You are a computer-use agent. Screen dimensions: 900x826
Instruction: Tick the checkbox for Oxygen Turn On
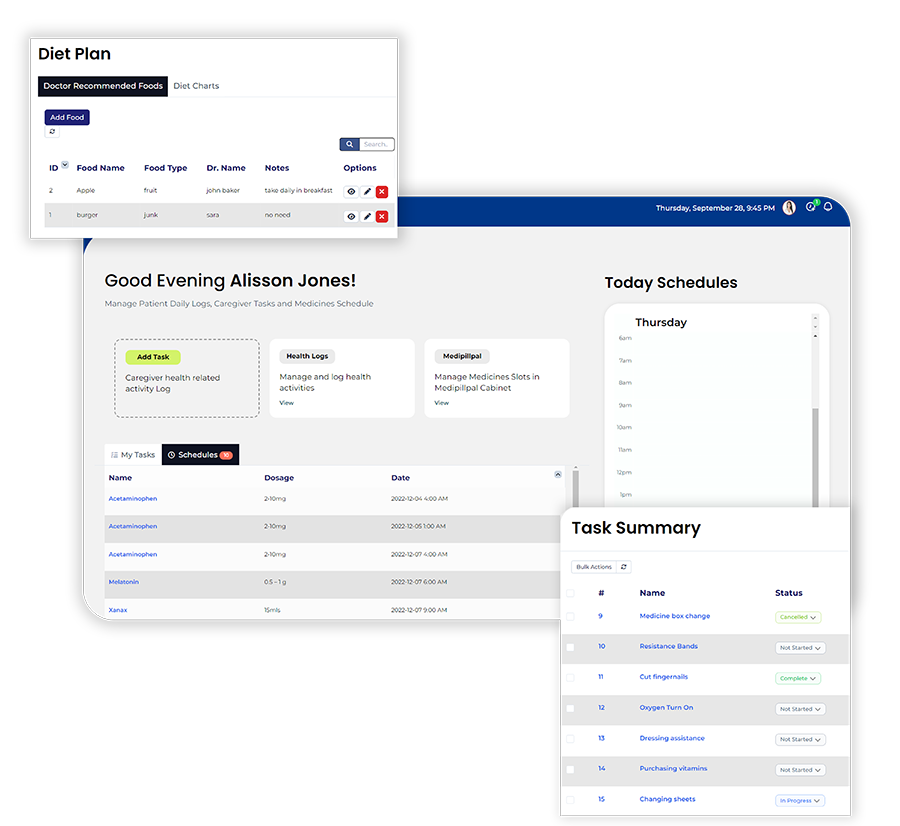570,708
